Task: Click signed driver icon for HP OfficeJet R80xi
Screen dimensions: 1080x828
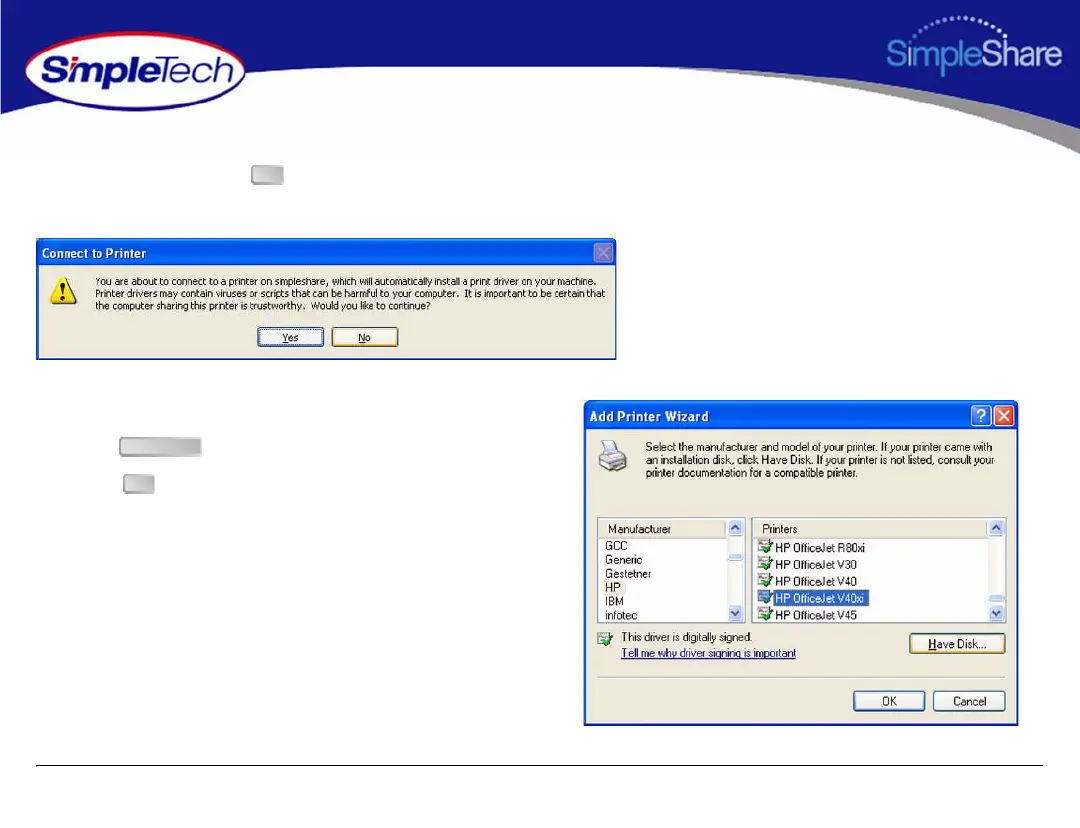Action: coord(765,547)
